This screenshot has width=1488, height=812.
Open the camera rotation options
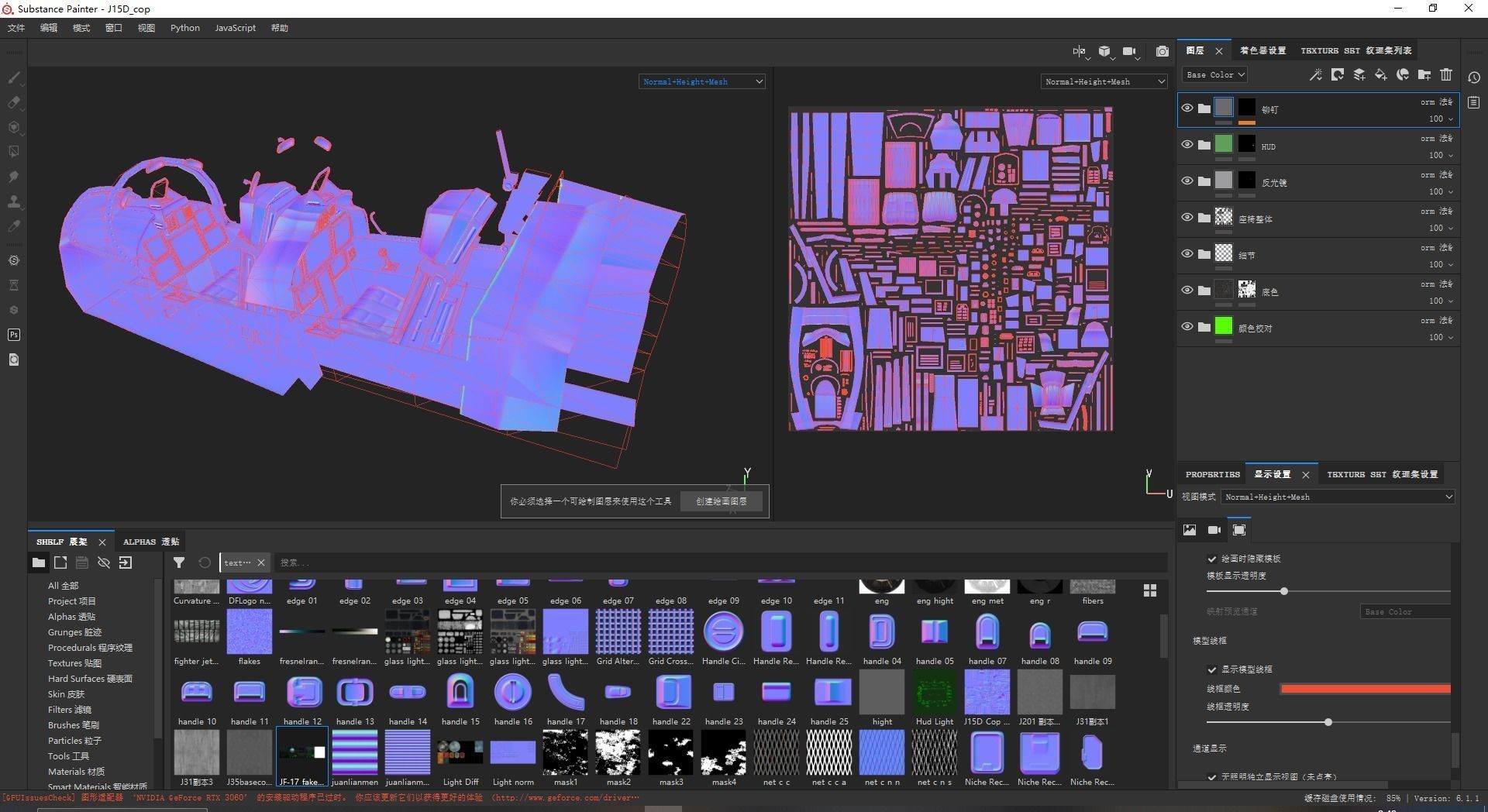[x=1129, y=51]
